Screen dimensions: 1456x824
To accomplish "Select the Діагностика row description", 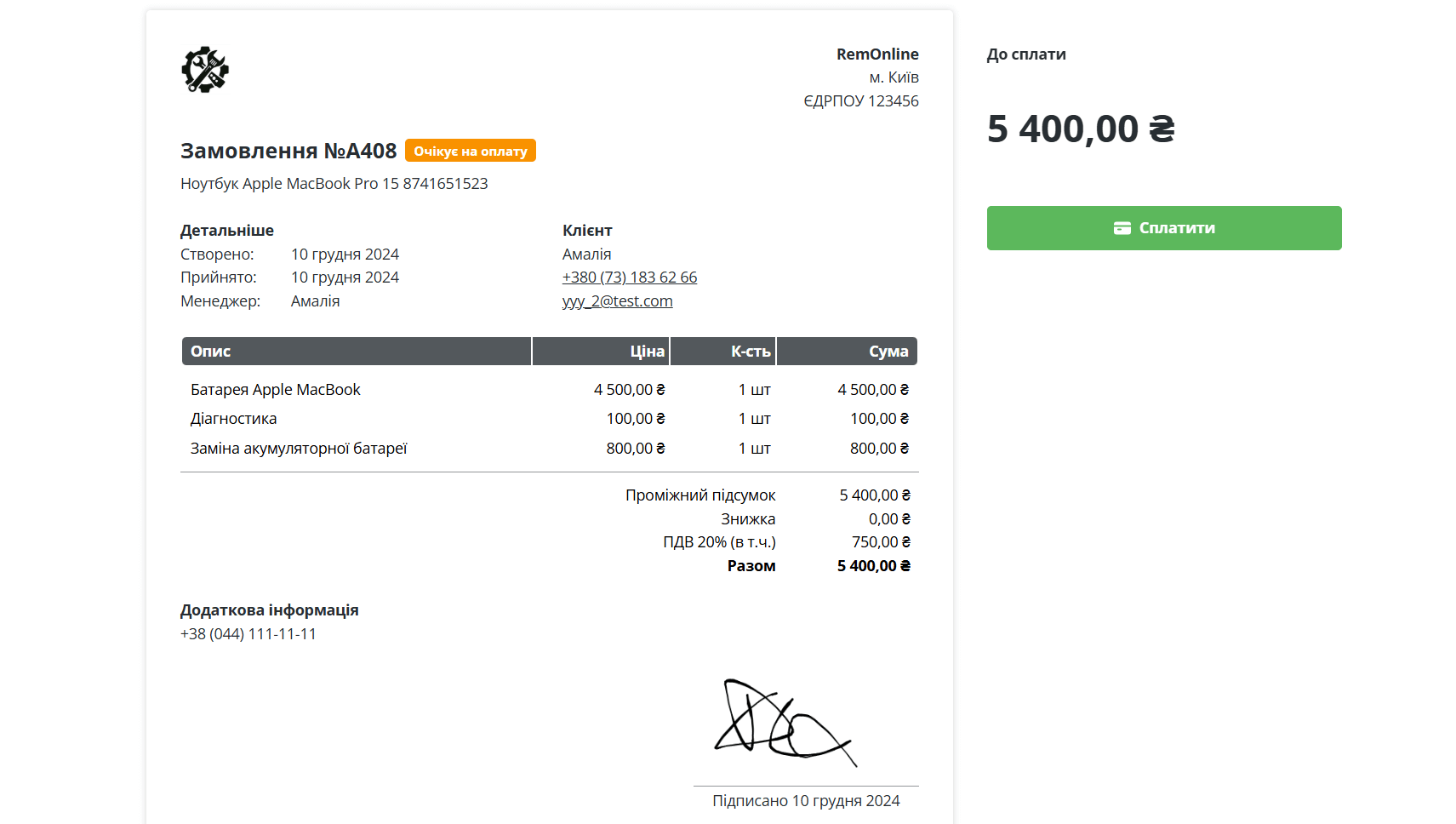I will click(x=234, y=419).
